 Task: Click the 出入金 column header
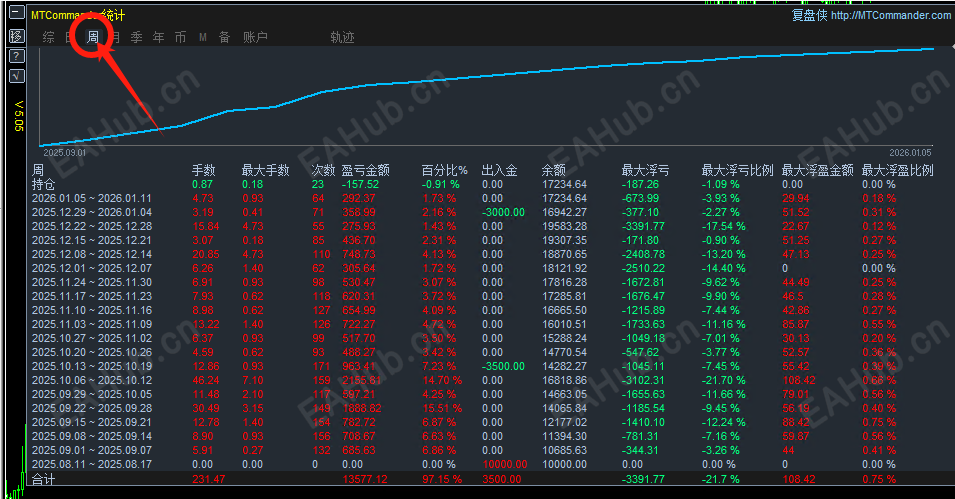pos(499,171)
